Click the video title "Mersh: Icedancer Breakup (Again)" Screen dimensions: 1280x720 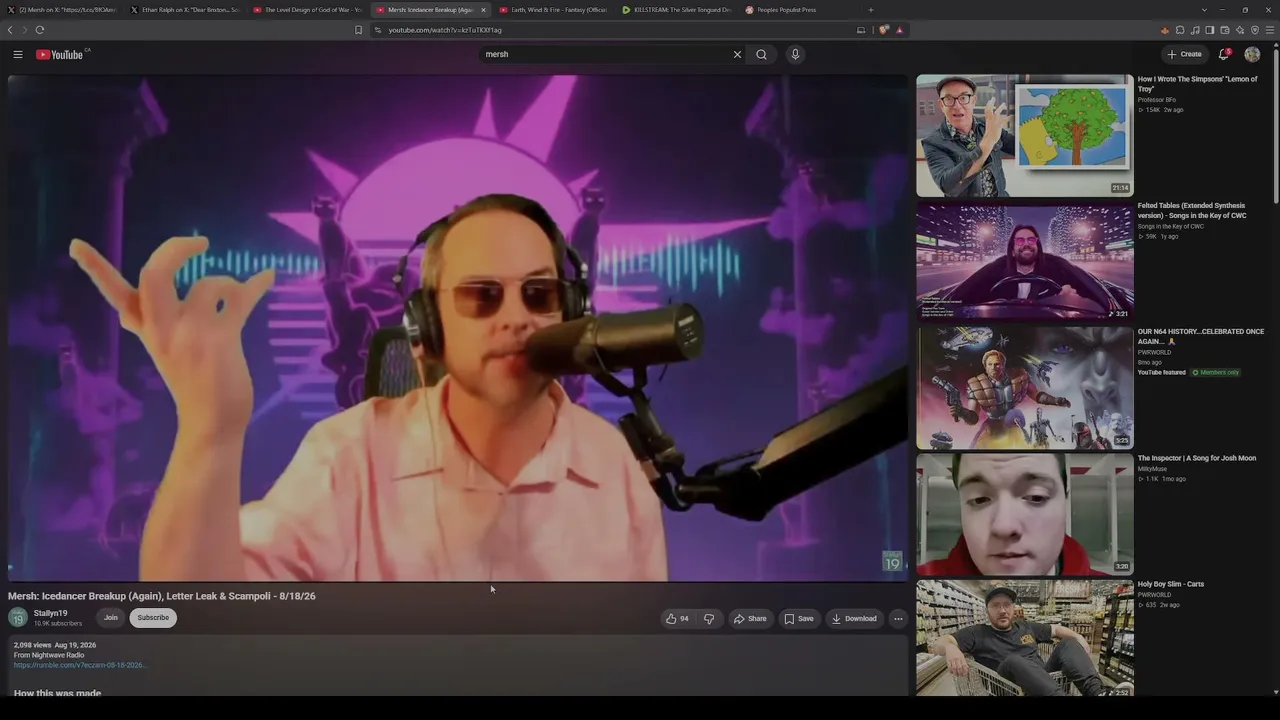[x=162, y=596]
